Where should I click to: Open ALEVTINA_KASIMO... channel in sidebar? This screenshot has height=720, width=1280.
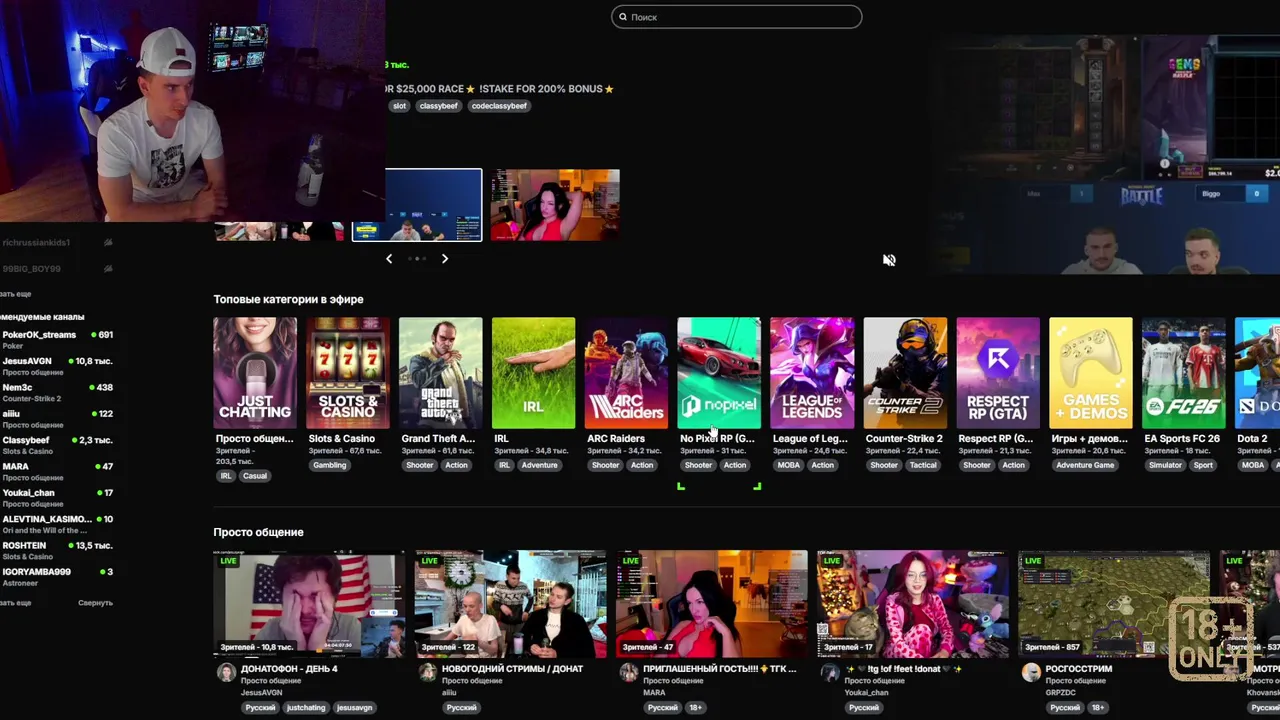[57, 524]
